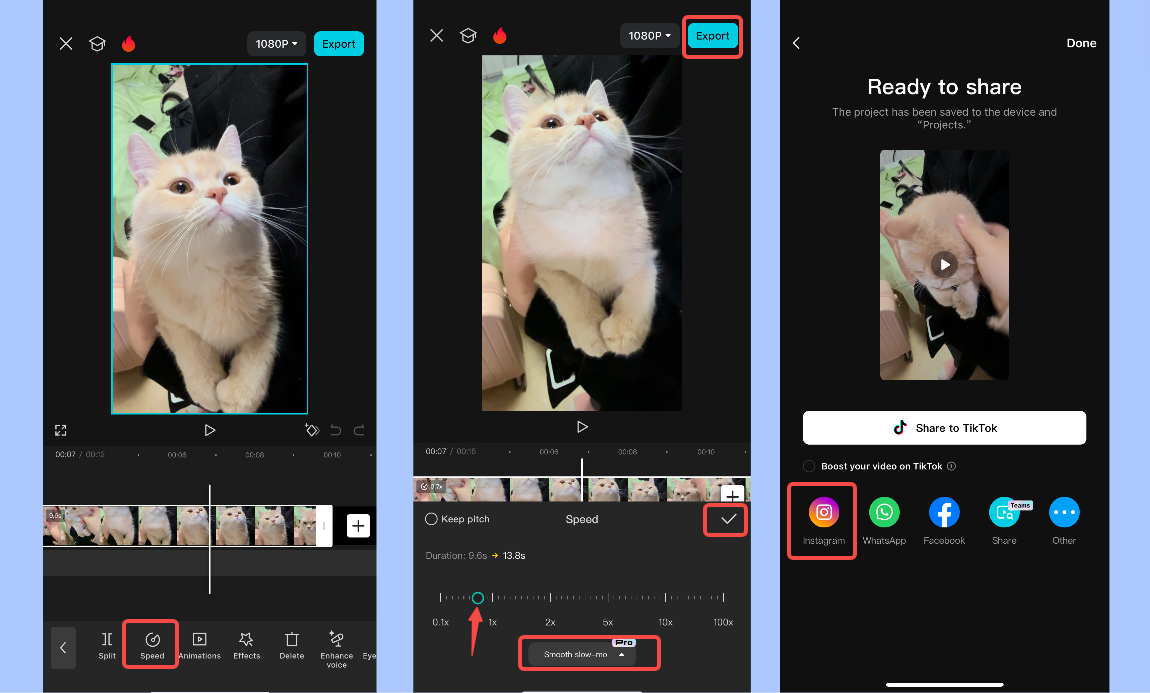Add a clip with the plus button in middle timeline
The image size is (1150, 693).
[733, 495]
